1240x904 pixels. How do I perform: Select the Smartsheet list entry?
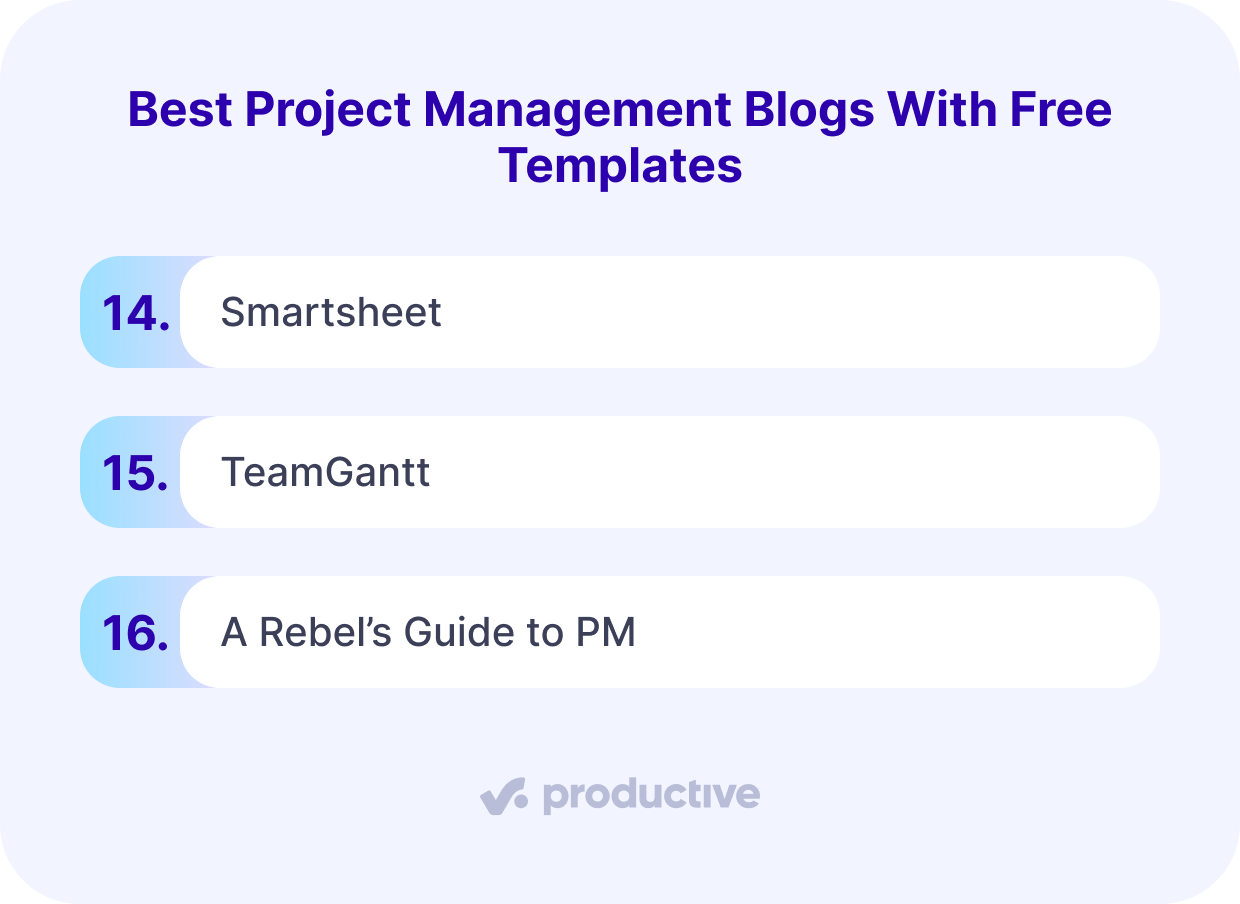point(331,313)
